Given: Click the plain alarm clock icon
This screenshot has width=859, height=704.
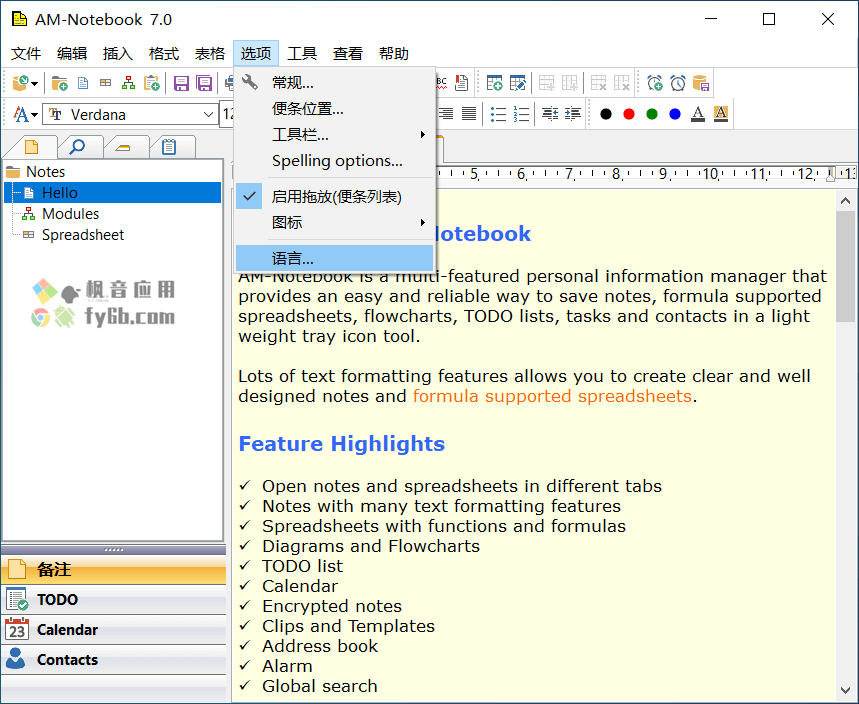Looking at the screenshot, I should click(x=678, y=83).
